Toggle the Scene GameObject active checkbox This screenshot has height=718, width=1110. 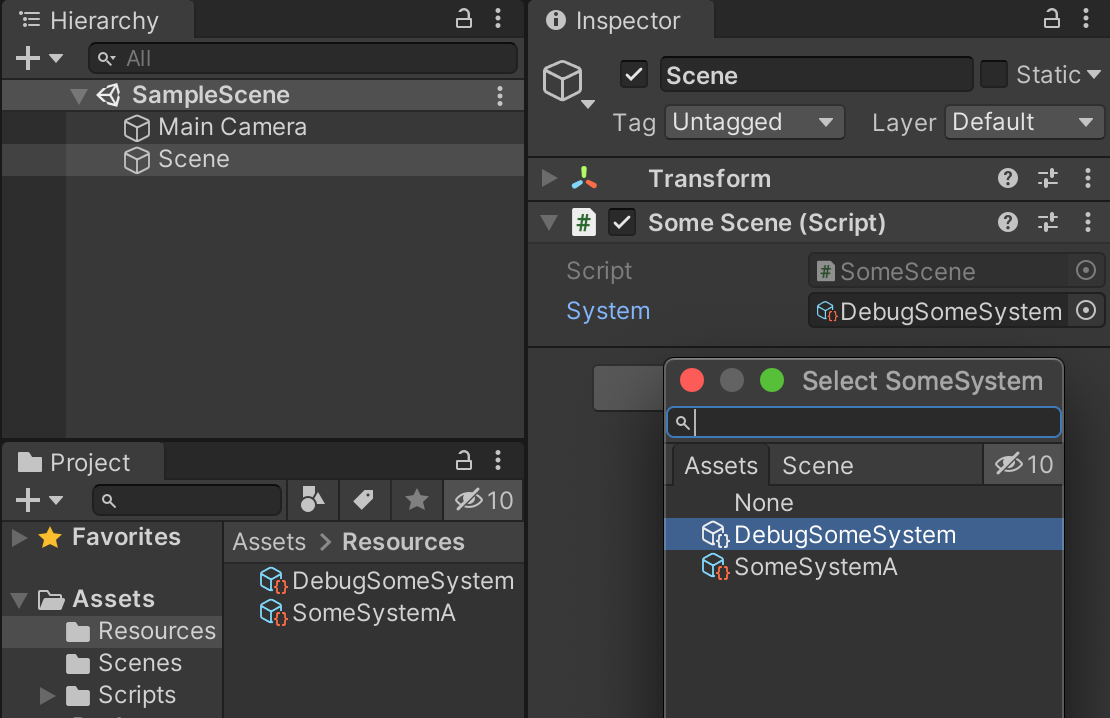633,74
